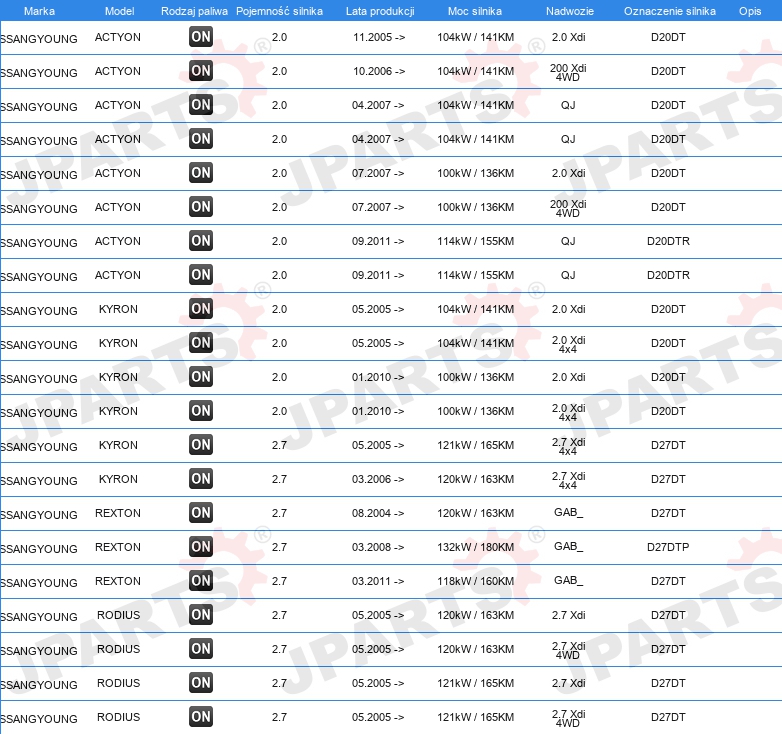The width and height of the screenshot is (782, 734).
Task: Click ON badge in REXTON 08.2004 row
Action: pyautogui.click(x=201, y=513)
